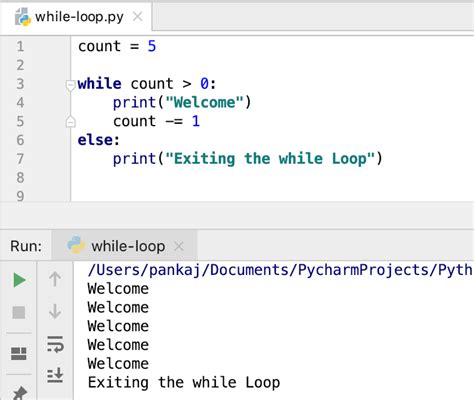Open the /Users/pankaj/Documents path link
The image size is (474, 400).
[279, 270]
